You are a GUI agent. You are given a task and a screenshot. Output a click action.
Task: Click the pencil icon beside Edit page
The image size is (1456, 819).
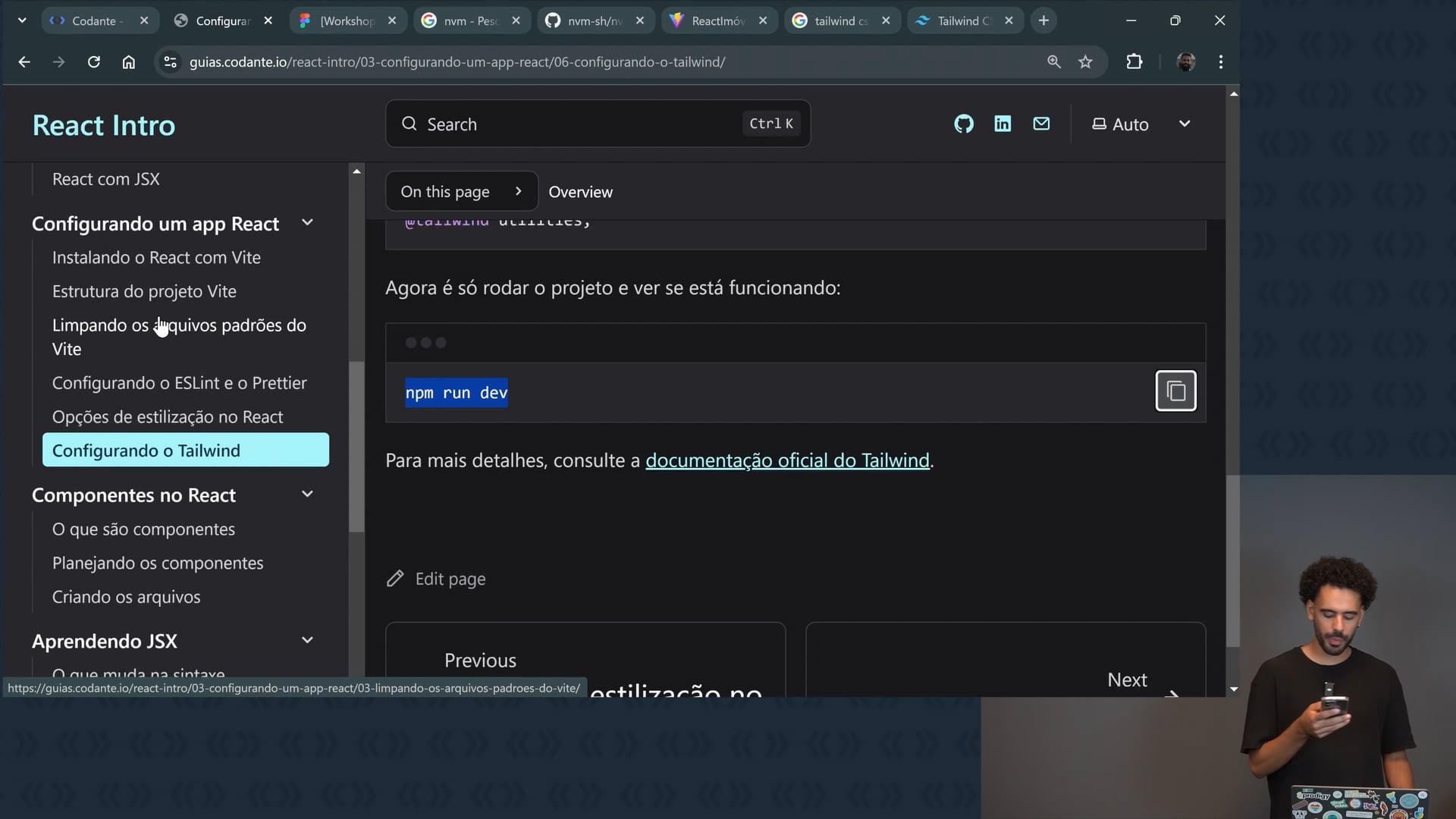pos(395,579)
